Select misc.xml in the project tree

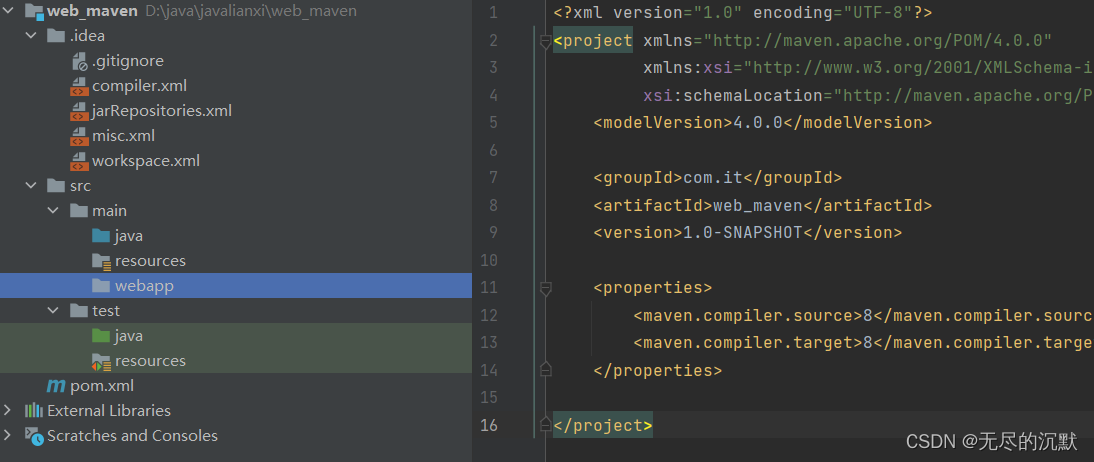(123, 136)
